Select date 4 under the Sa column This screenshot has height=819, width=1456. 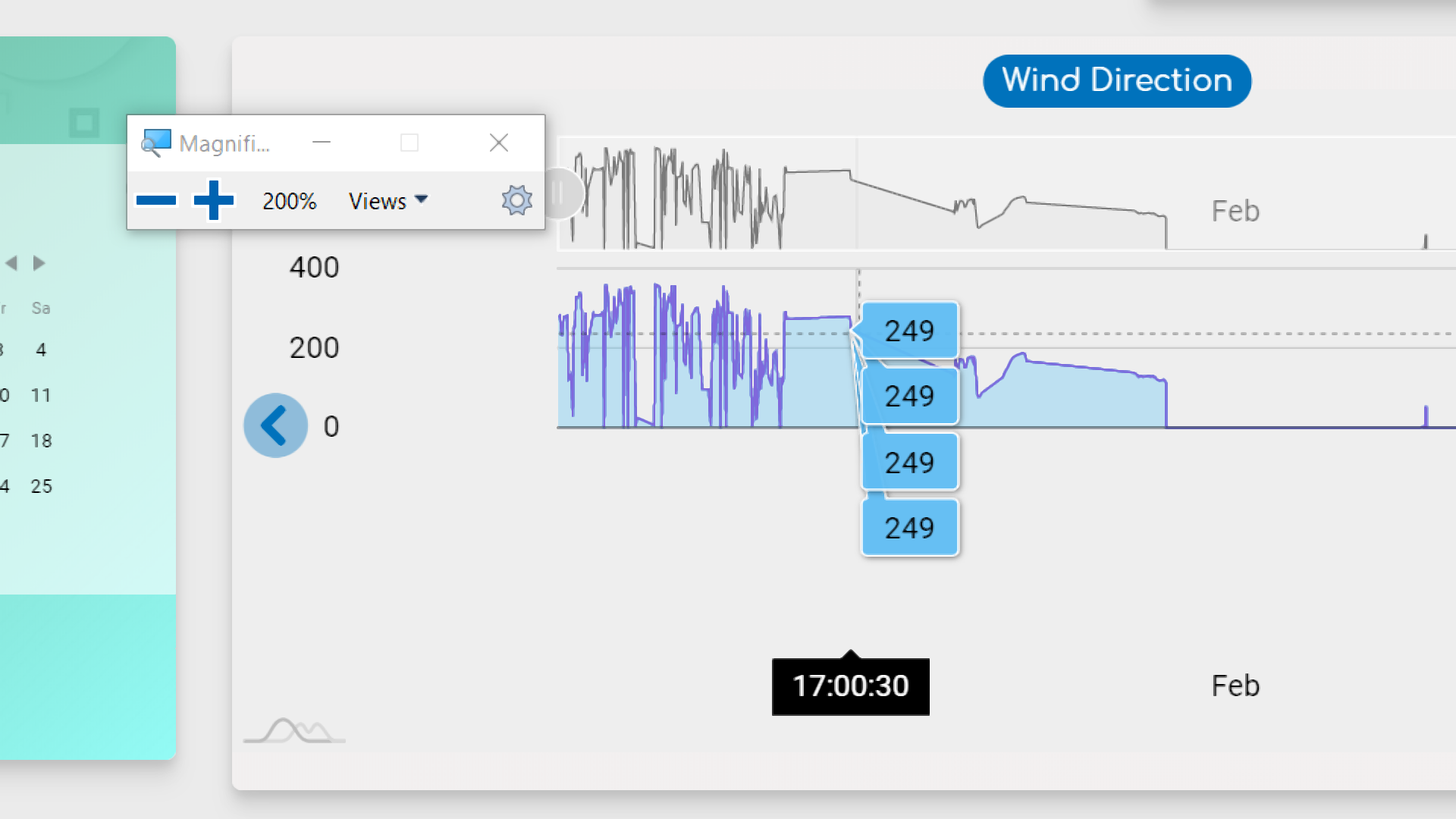(x=42, y=350)
